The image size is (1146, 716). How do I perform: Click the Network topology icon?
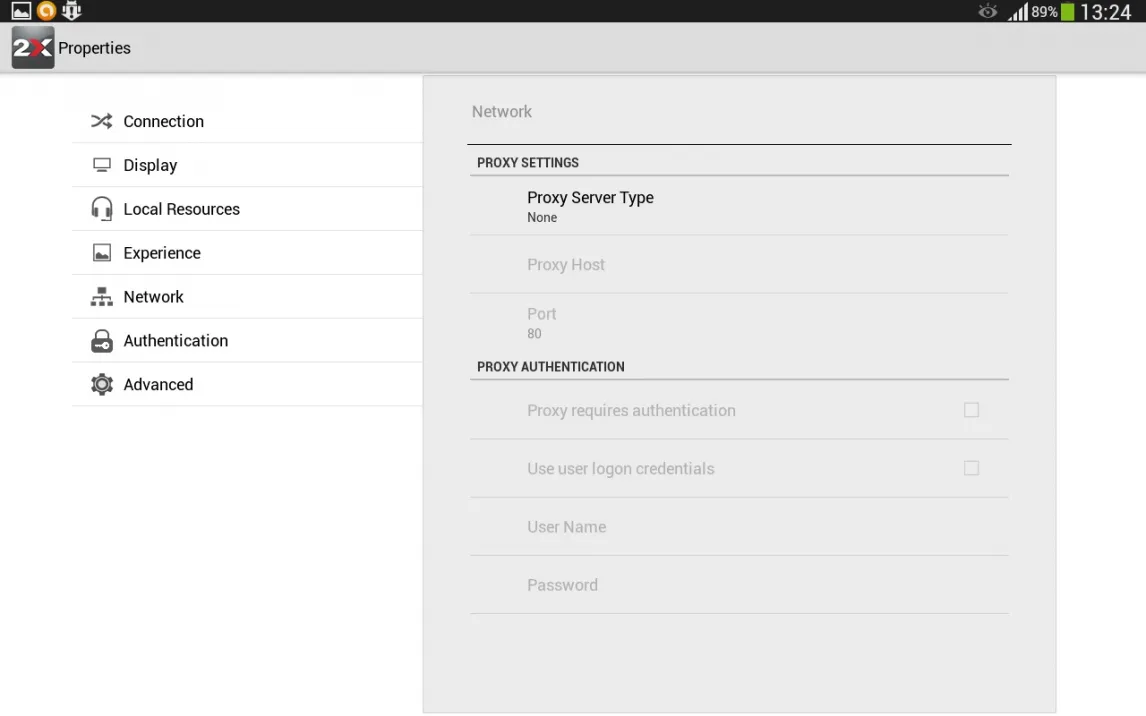[x=102, y=297]
